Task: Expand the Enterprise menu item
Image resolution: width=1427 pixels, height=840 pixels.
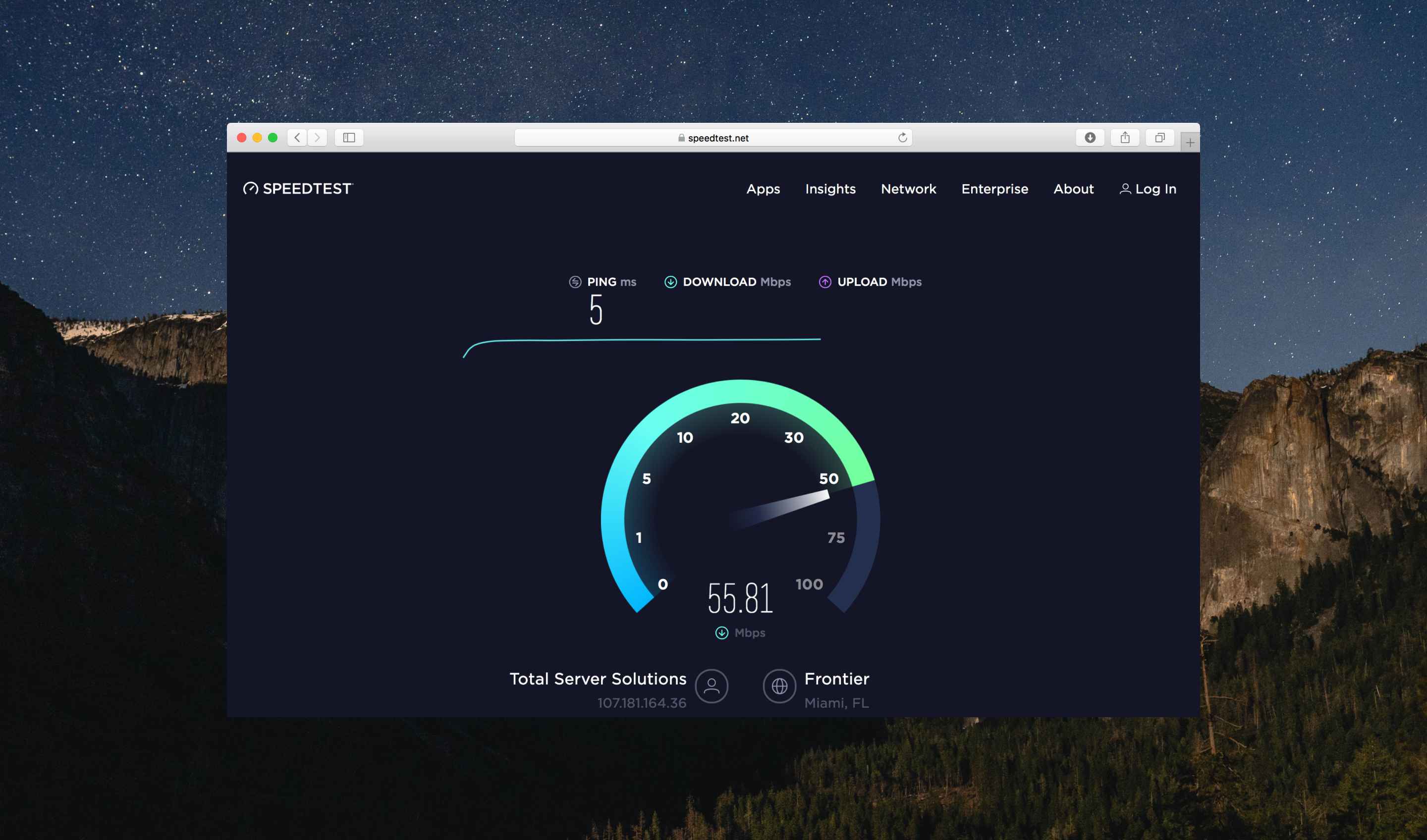Action: (995, 188)
